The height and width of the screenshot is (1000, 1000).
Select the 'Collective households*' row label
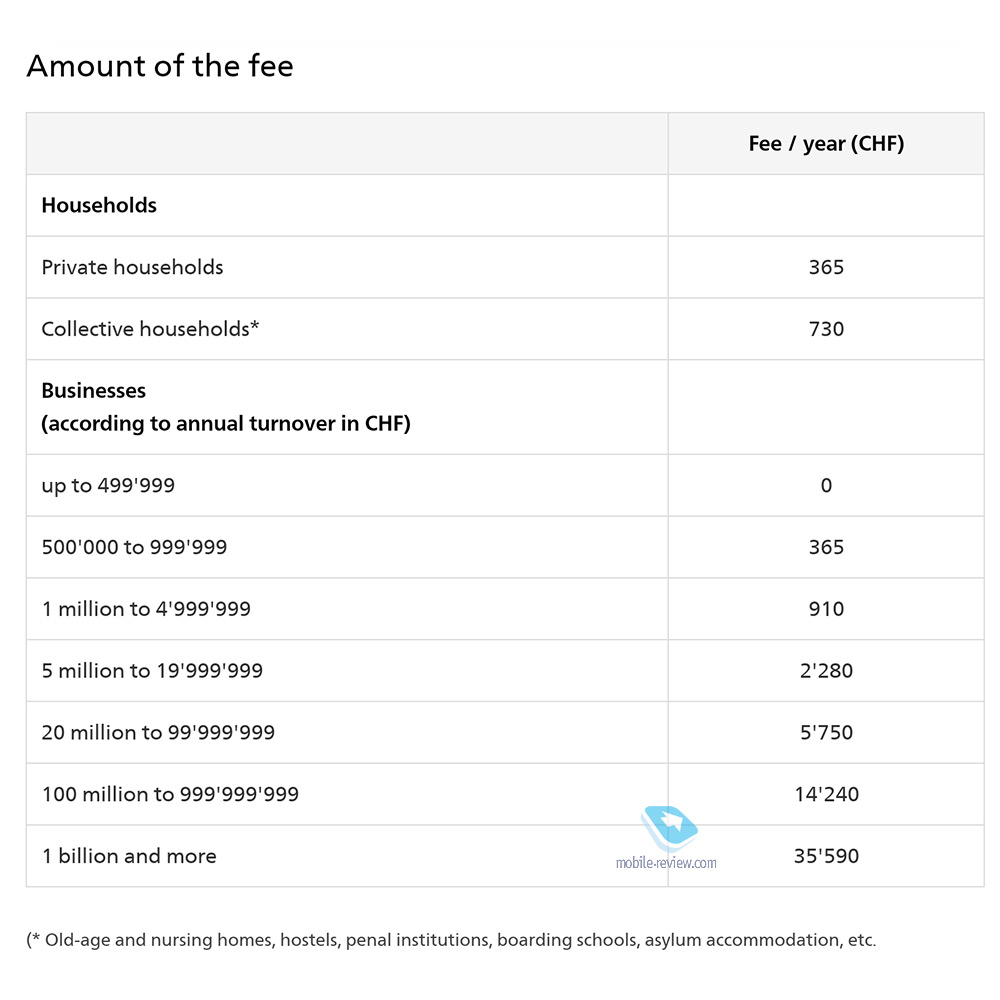151,329
